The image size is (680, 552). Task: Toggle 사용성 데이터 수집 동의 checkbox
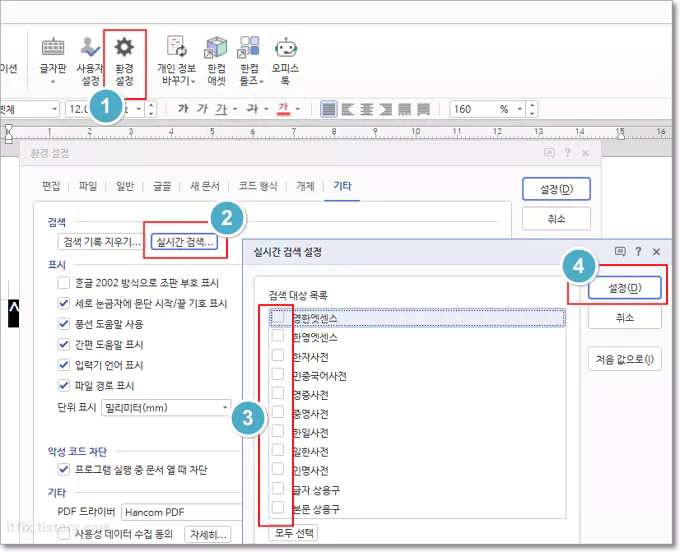pos(64,534)
